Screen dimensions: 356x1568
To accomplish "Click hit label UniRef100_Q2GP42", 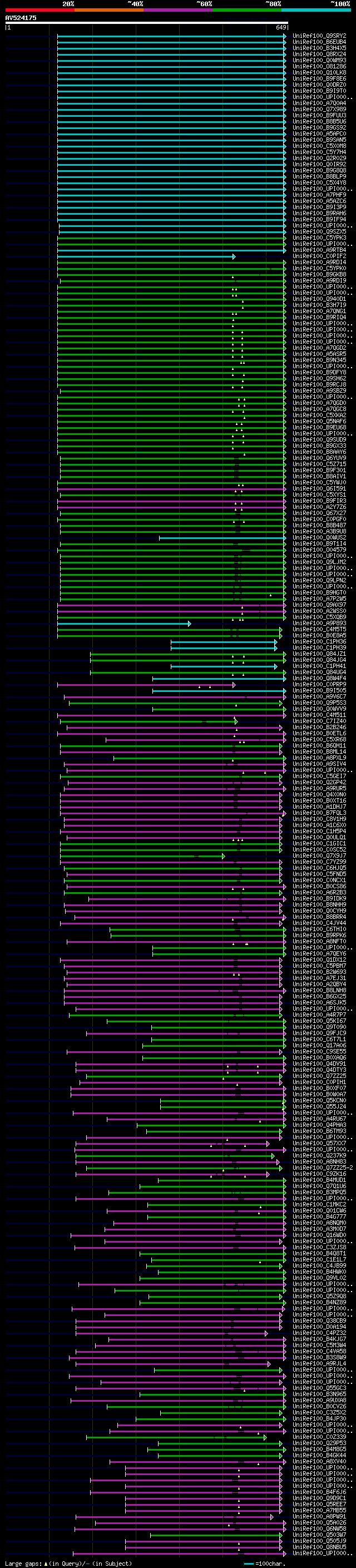I will (x=319, y=782).
